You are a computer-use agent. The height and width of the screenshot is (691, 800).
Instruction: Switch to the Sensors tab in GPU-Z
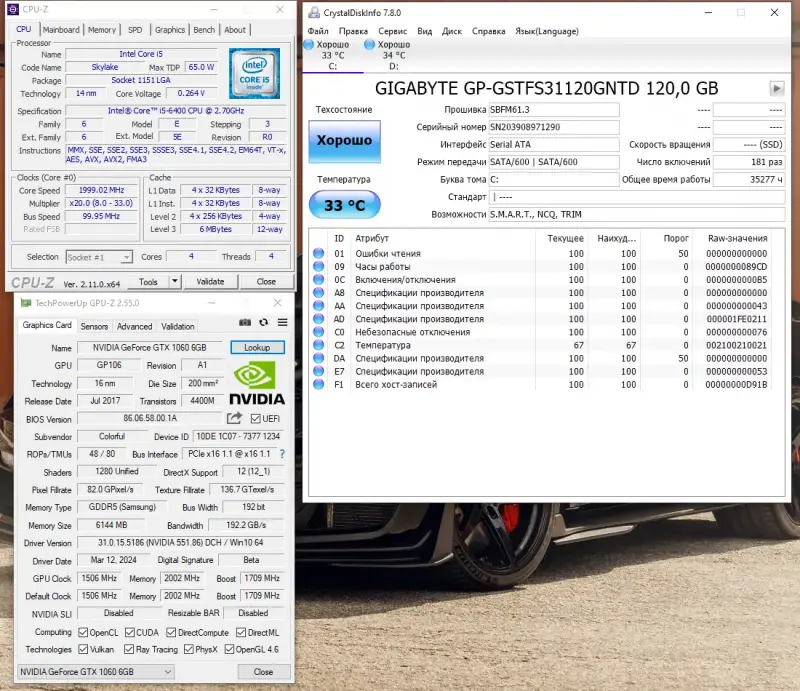94,326
